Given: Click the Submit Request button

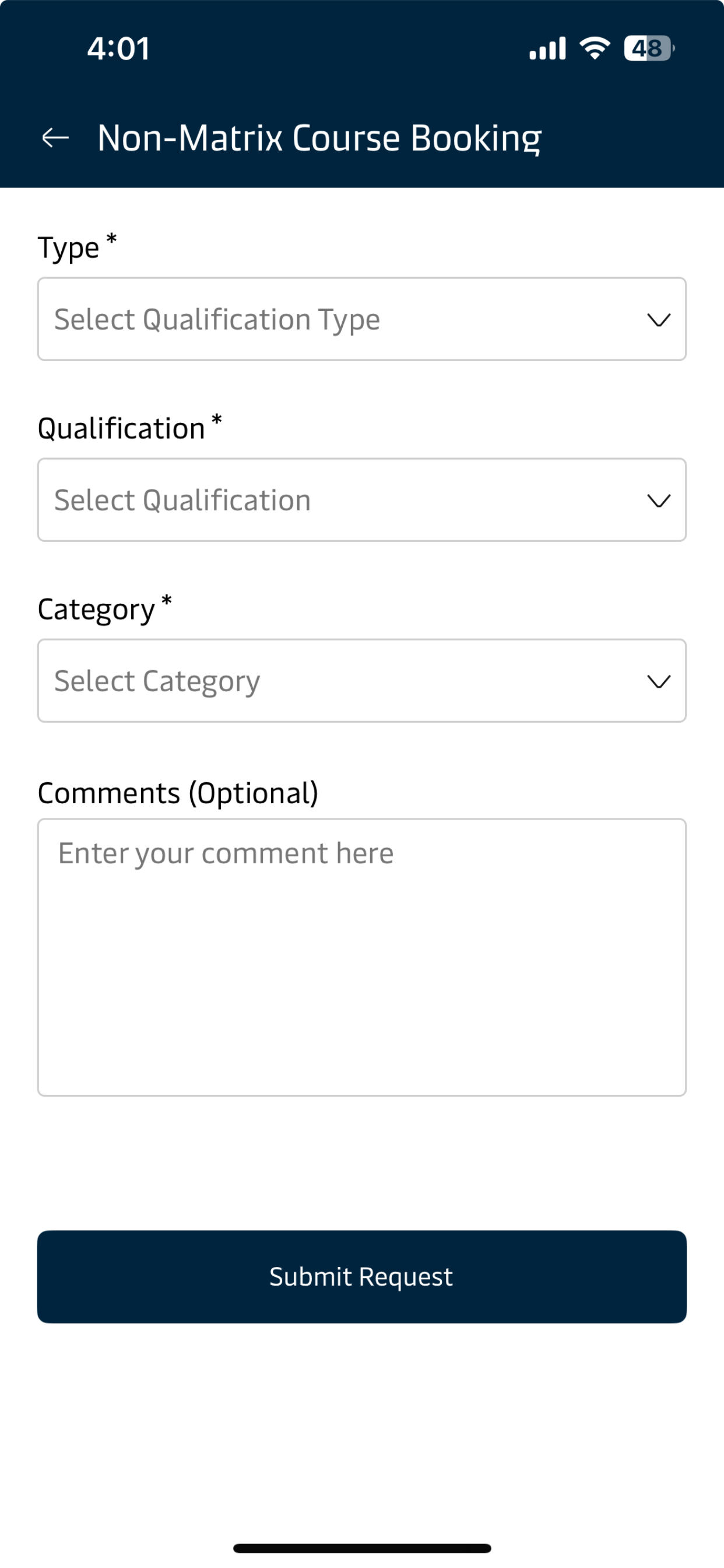Looking at the screenshot, I should click(362, 1276).
